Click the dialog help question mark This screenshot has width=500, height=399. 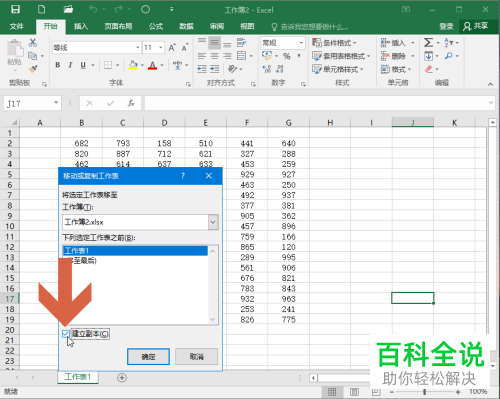tap(183, 176)
